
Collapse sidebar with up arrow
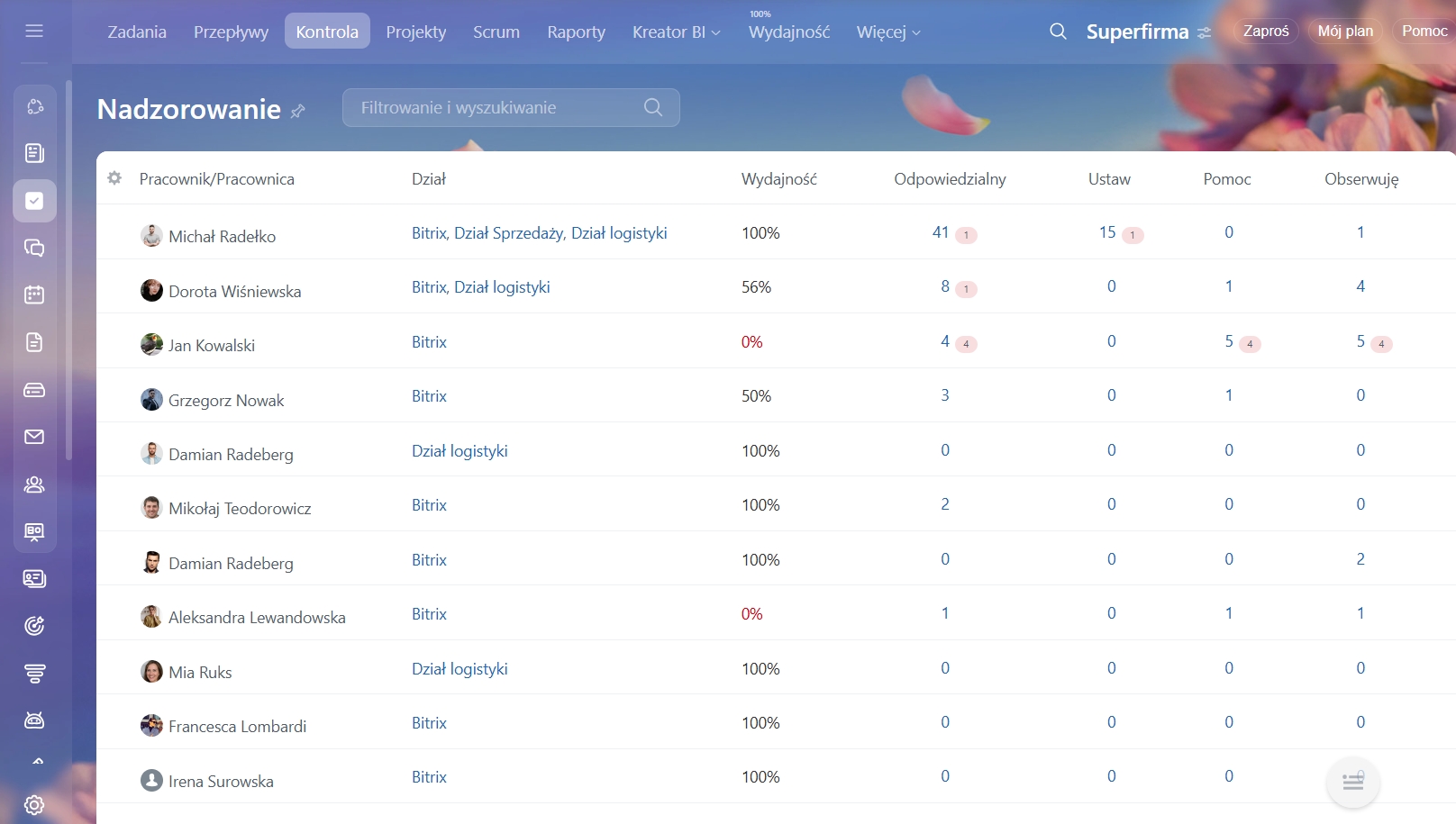[x=38, y=761]
